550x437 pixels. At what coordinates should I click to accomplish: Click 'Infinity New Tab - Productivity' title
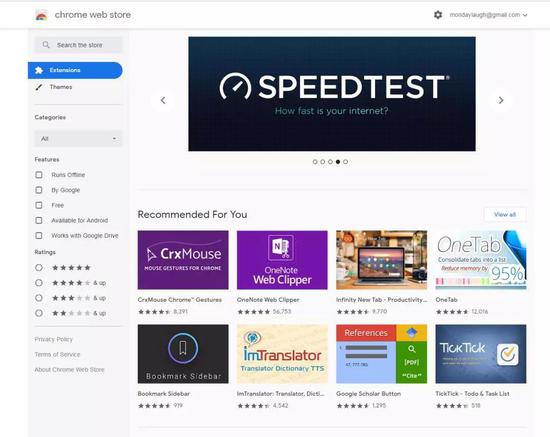coord(382,300)
